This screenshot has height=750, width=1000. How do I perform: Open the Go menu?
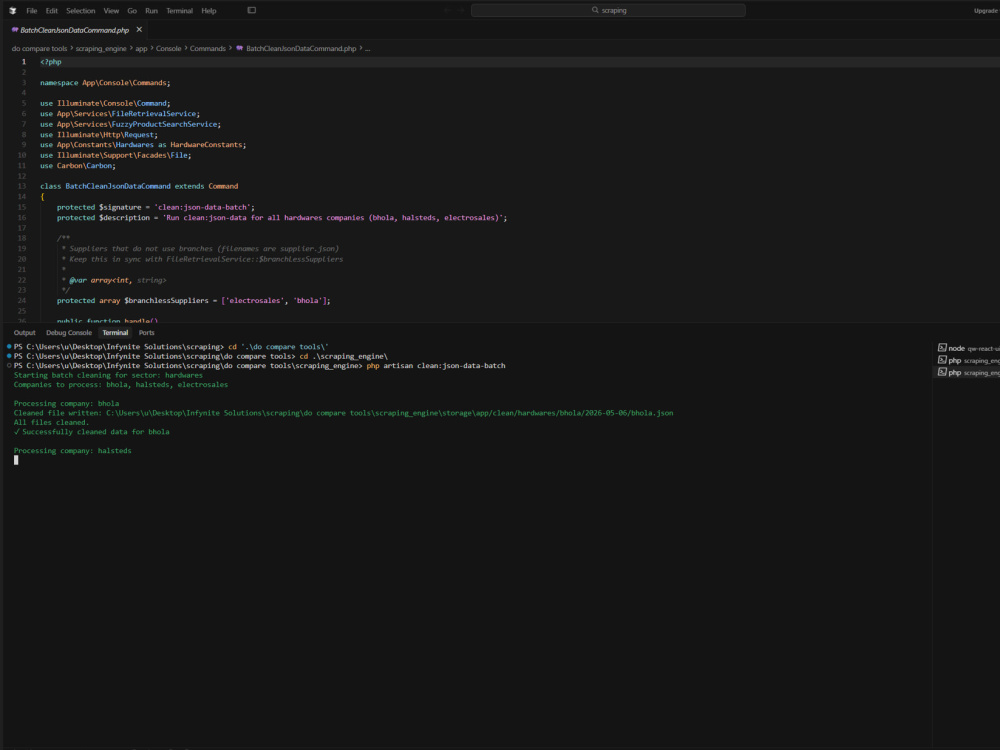tap(132, 11)
